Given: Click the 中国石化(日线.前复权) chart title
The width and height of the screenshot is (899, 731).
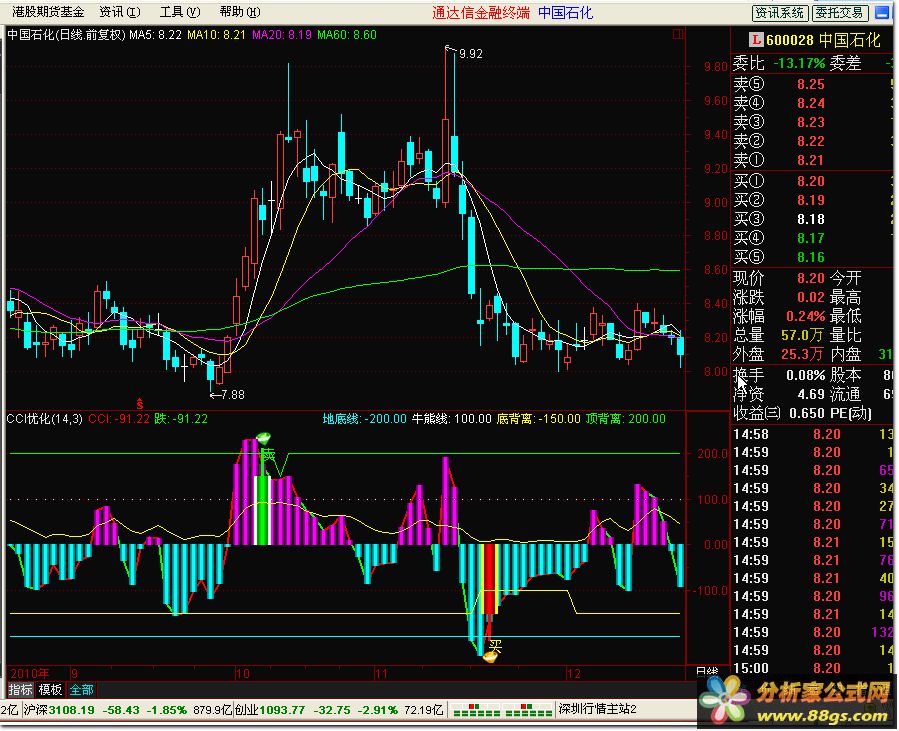Looking at the screenshot, I should (66, 34).
